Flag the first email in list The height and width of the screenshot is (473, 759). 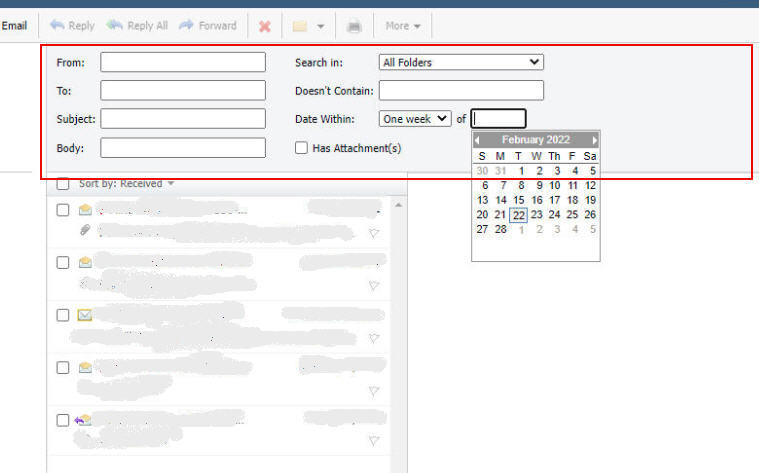(374, 233)
